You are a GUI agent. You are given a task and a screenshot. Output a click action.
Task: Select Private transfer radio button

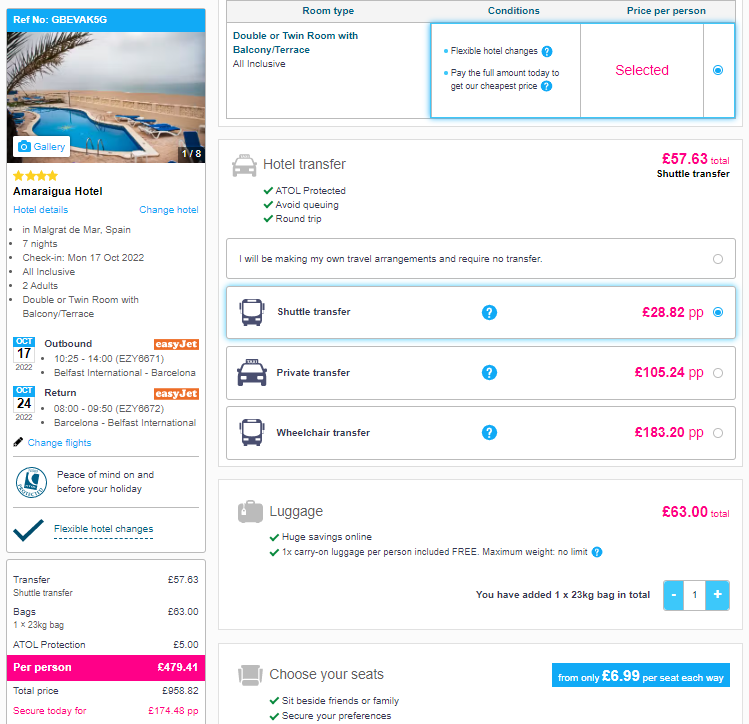[717, 373]
